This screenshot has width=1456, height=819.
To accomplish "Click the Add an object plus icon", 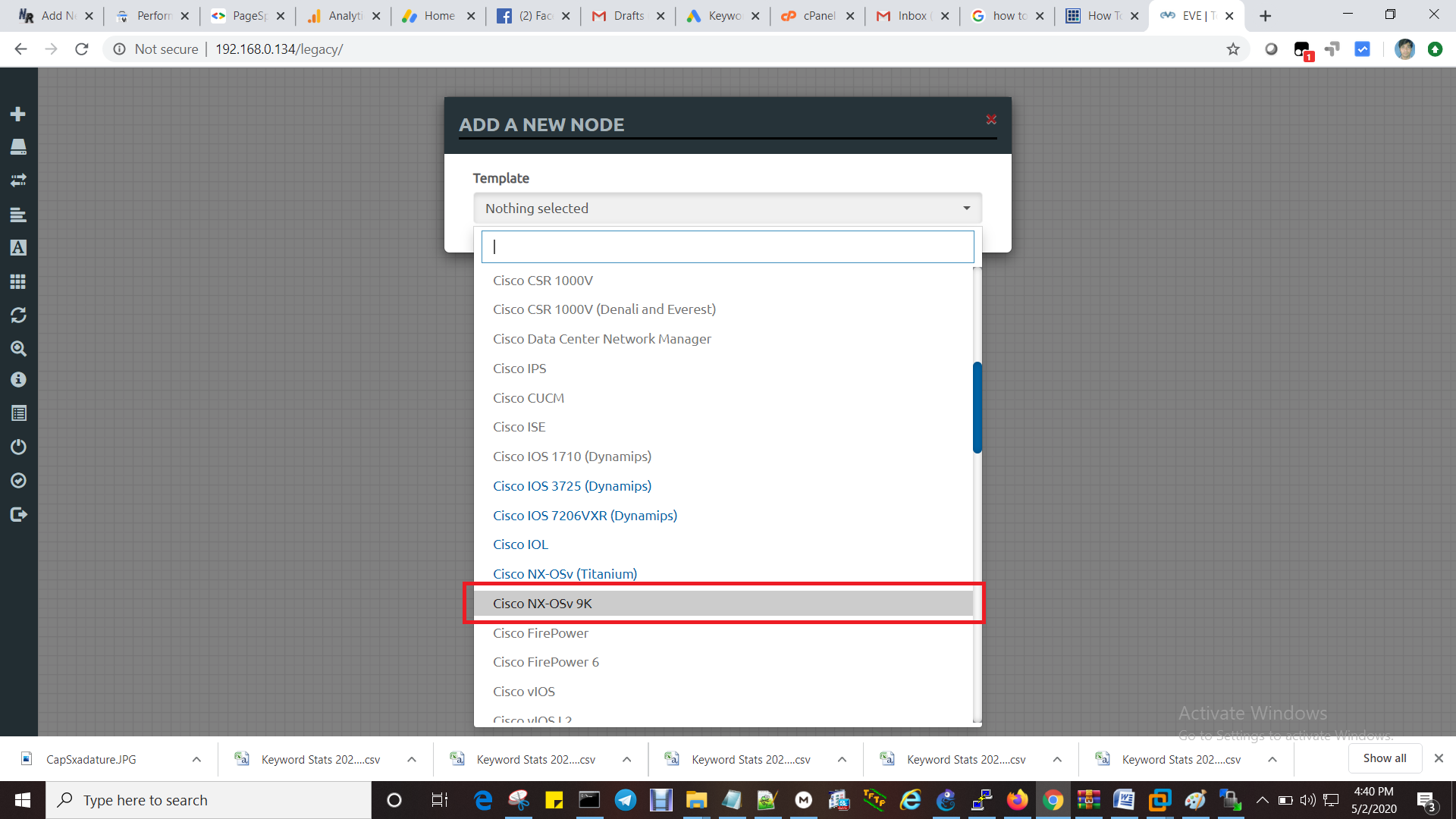I will pos(18,113).
